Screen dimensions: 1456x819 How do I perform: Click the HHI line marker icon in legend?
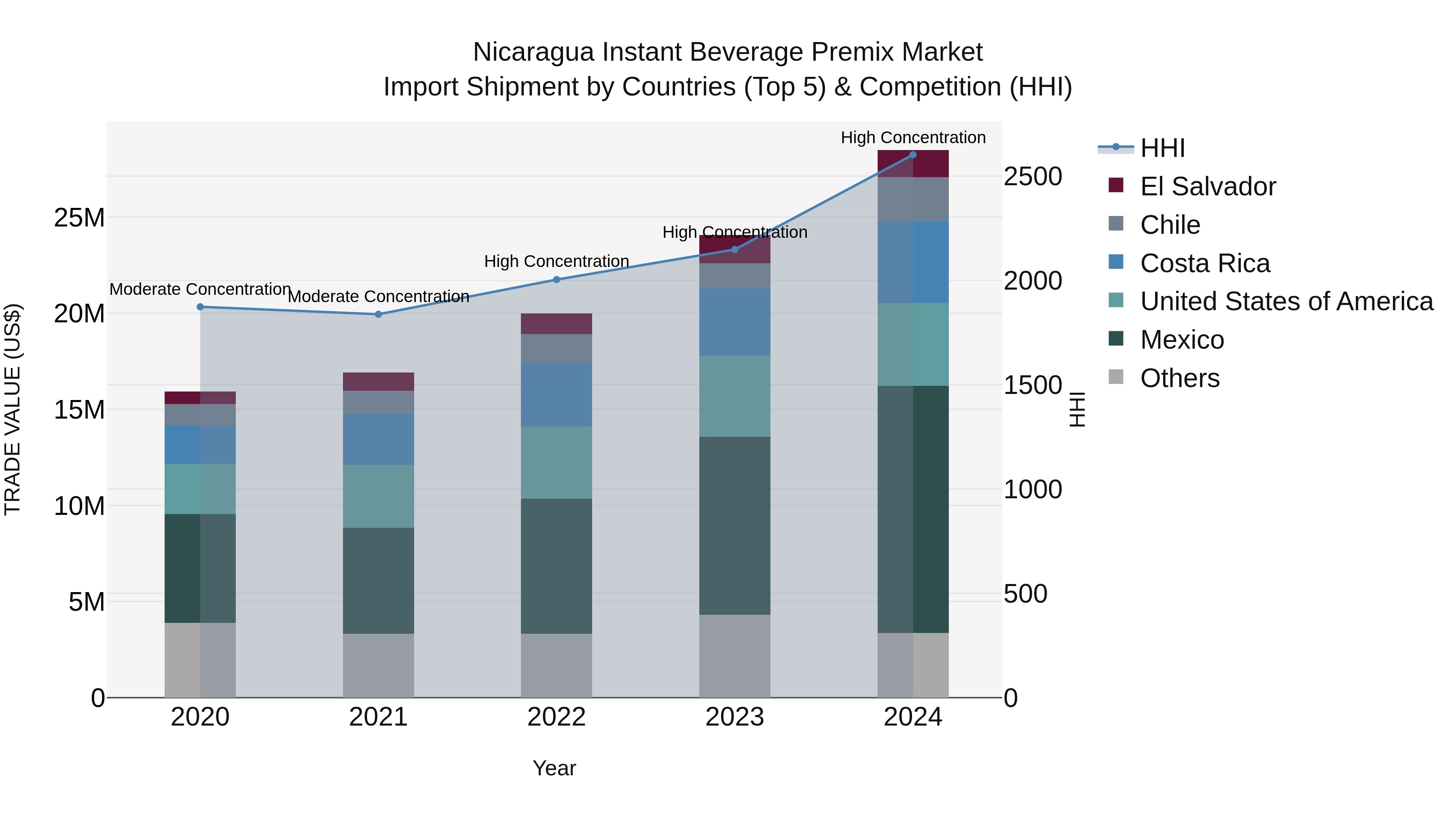[x=1116, y=147]
